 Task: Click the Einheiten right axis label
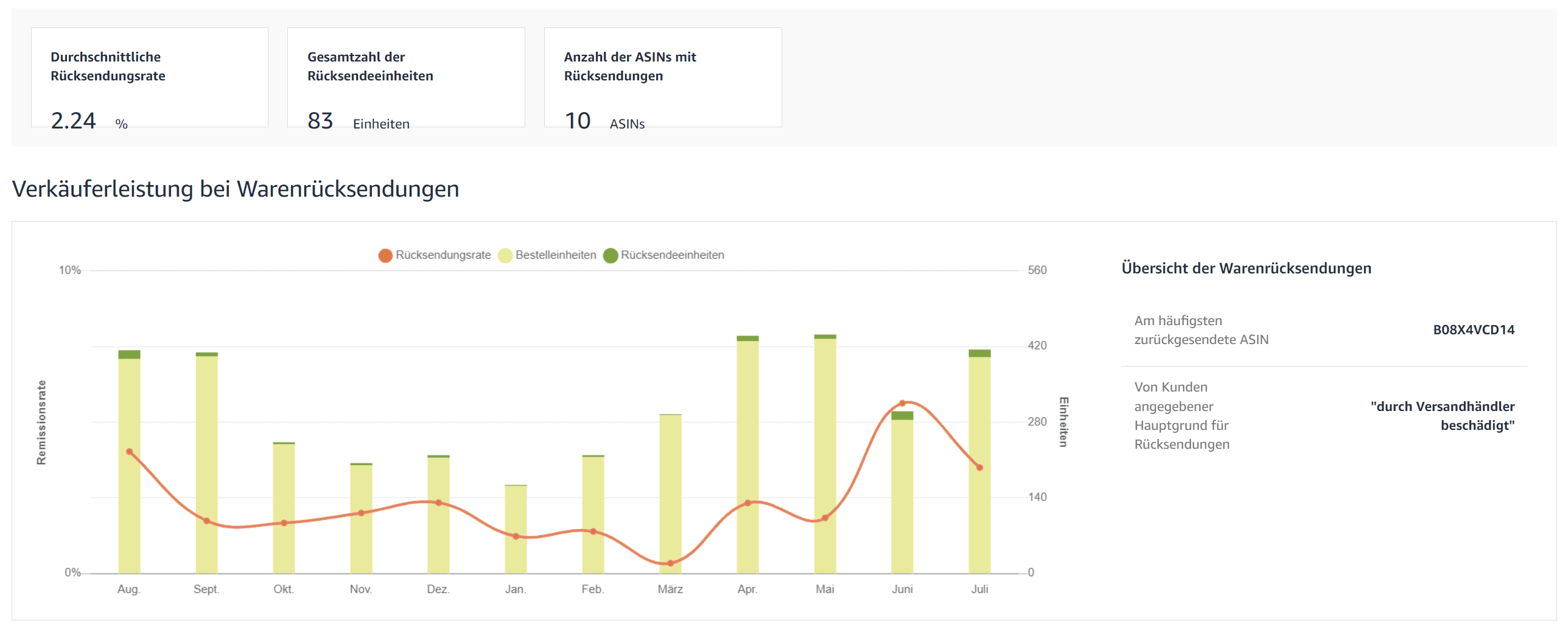click(1063, 422)
